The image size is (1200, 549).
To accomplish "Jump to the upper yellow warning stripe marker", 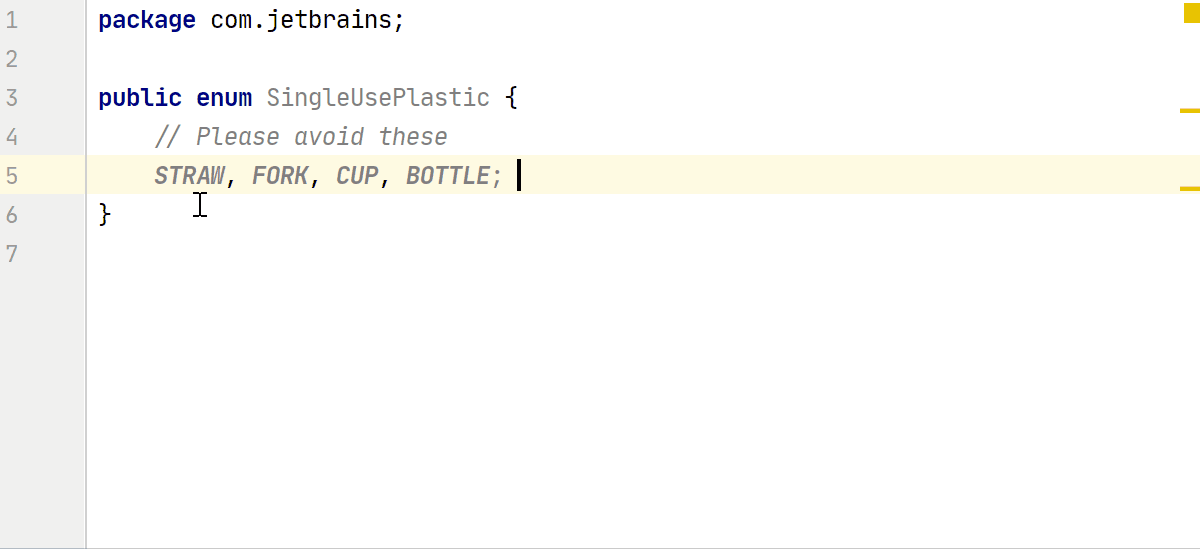I will click(1189, 110).
